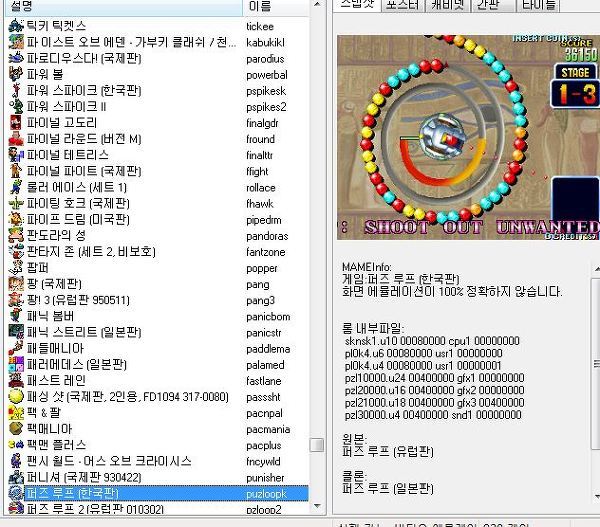Select the 팝퍼 game icon

[x=16, y=267]
